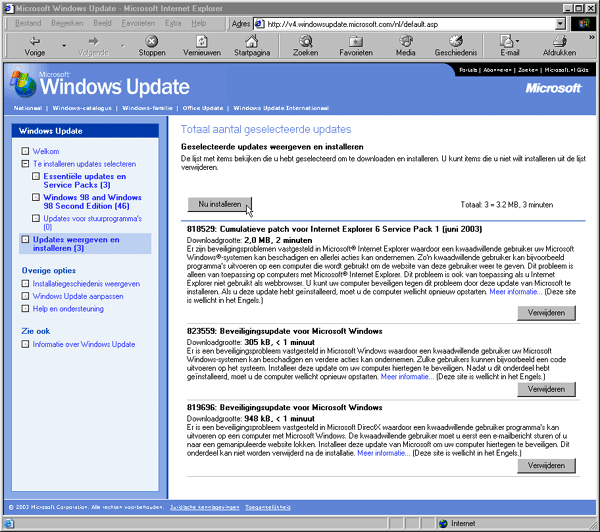Click the Internet zone globe in status bar
Image resolution: width=600 pixels, height=532 pixels.
(x=443, y=523)
